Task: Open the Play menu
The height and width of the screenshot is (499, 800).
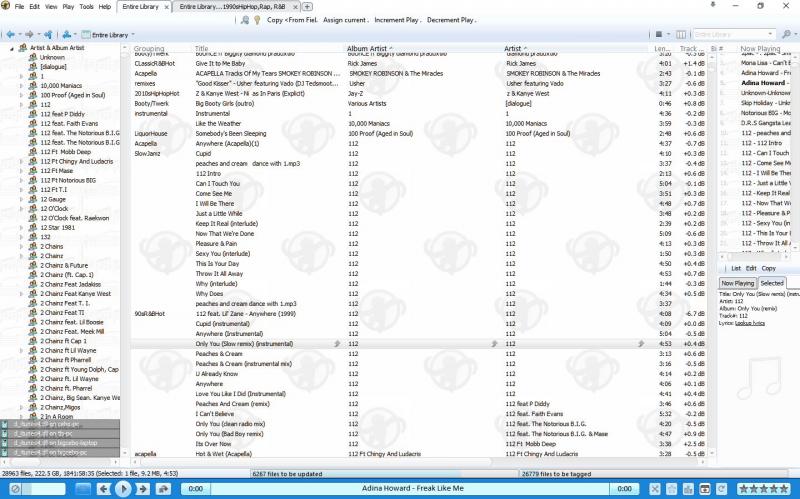Action: coord(68,7)
